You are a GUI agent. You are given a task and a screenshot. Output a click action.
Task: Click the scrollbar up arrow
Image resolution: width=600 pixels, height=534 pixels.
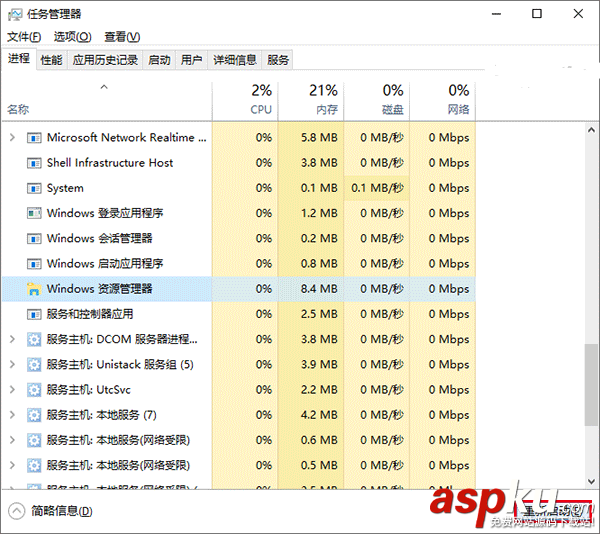(591, 130)
